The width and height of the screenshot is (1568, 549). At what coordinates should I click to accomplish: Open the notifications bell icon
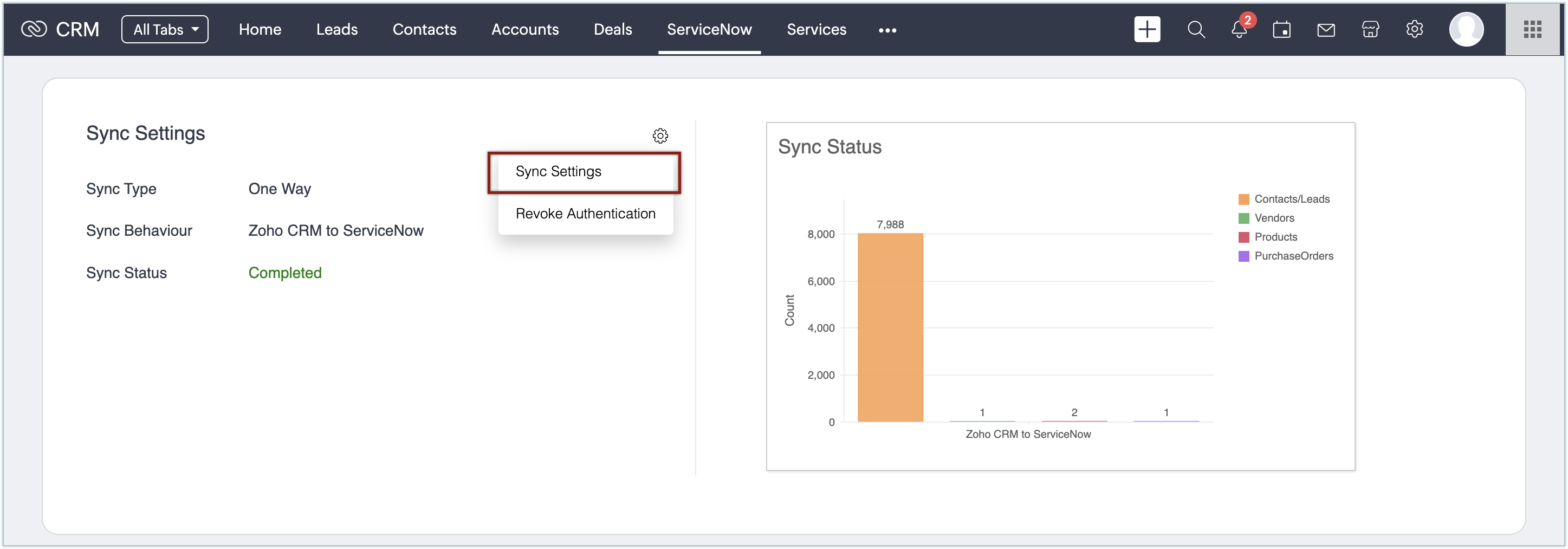1239,29
